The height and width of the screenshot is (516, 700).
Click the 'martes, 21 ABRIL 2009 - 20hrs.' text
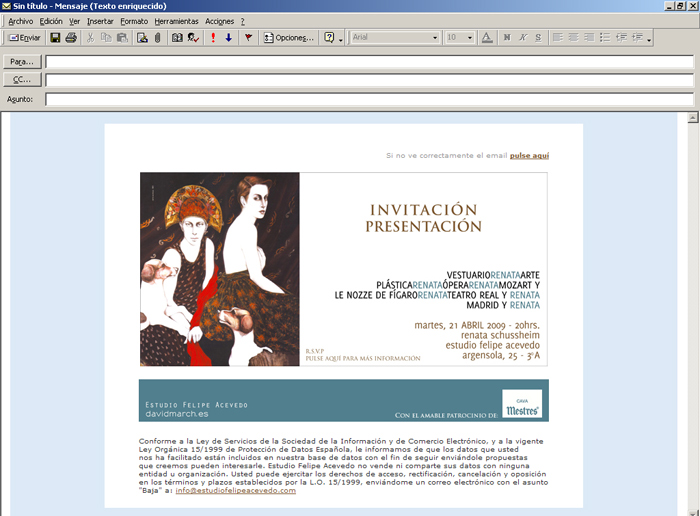[x=477, y=325]
